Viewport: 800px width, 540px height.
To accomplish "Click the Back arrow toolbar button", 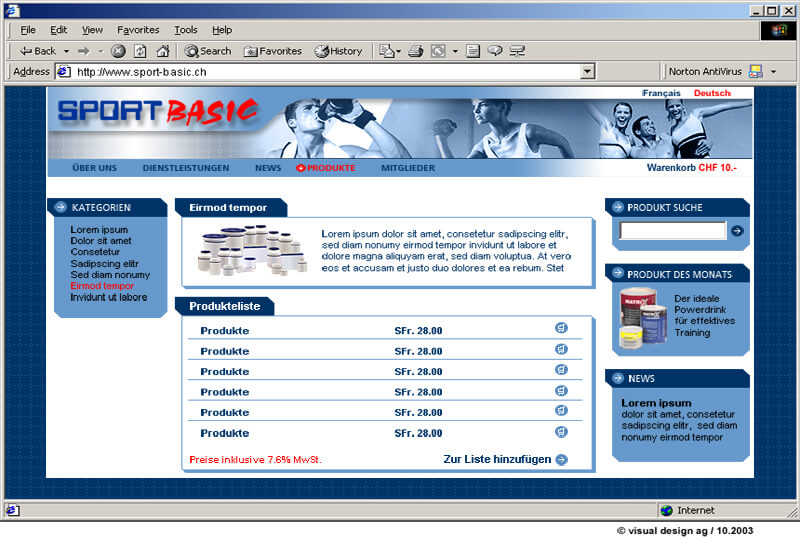I will [38, 51].
